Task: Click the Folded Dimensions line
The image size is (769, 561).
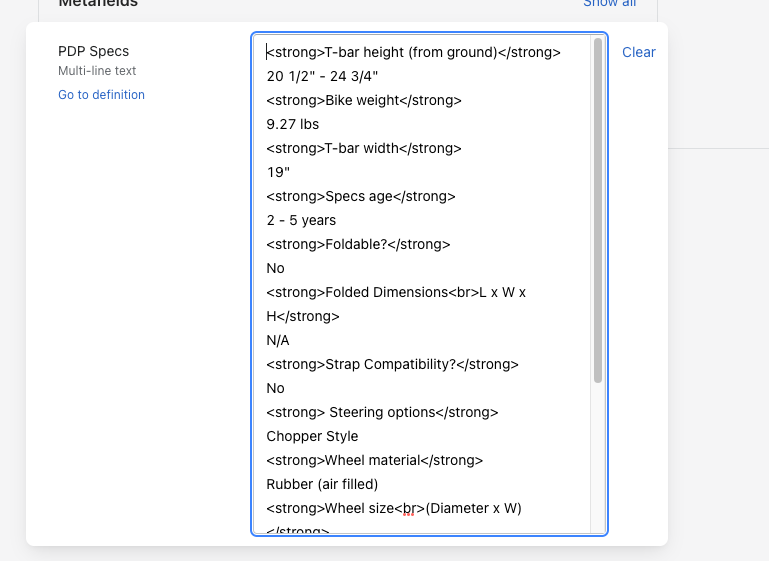Action: pos(396,292)
